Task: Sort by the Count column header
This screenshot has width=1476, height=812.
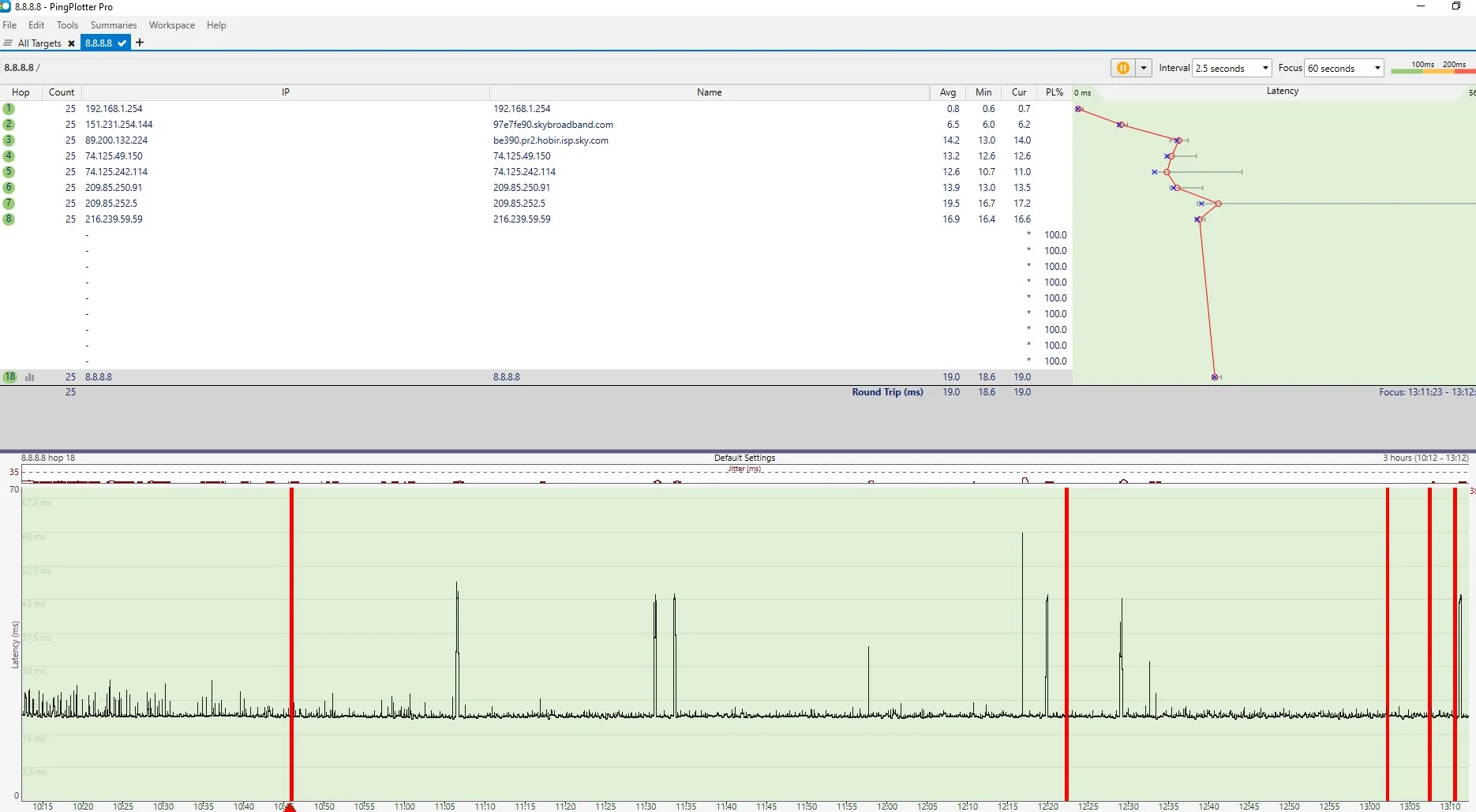Action: tap(62, 92)
